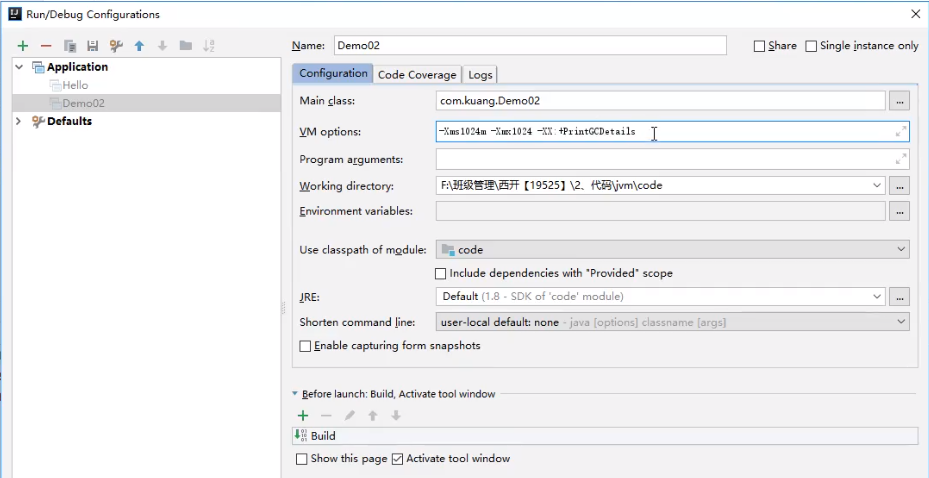Switch to the Code Coverage tab
The height and width of the screenshot is (478, 929).
tap(417, 75)
